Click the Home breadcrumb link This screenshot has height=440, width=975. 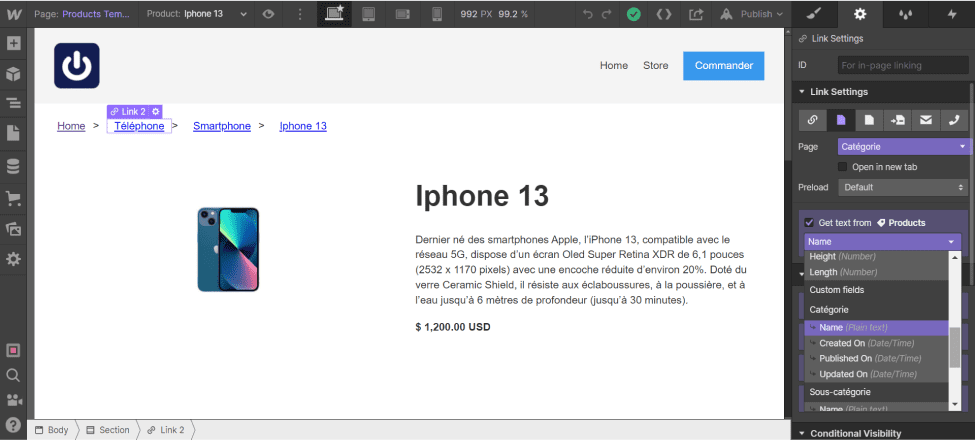[x=71, y=126]
